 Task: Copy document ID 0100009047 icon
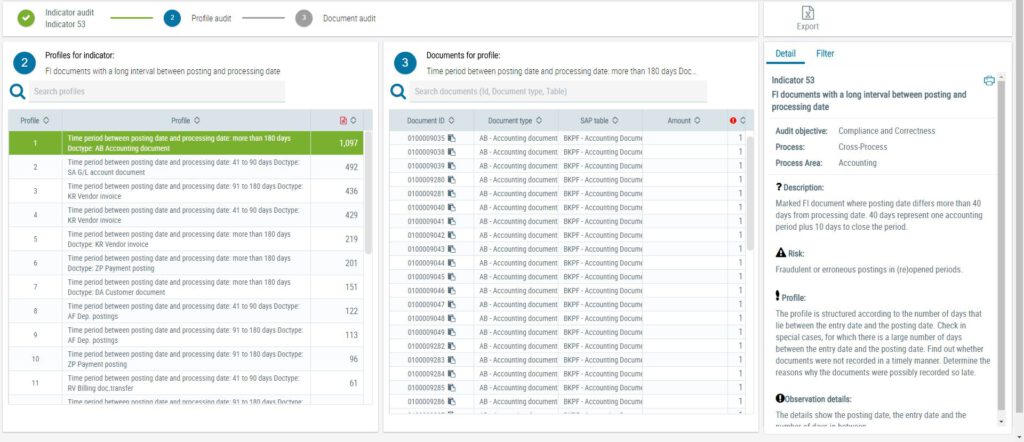[x=451, y=304]
